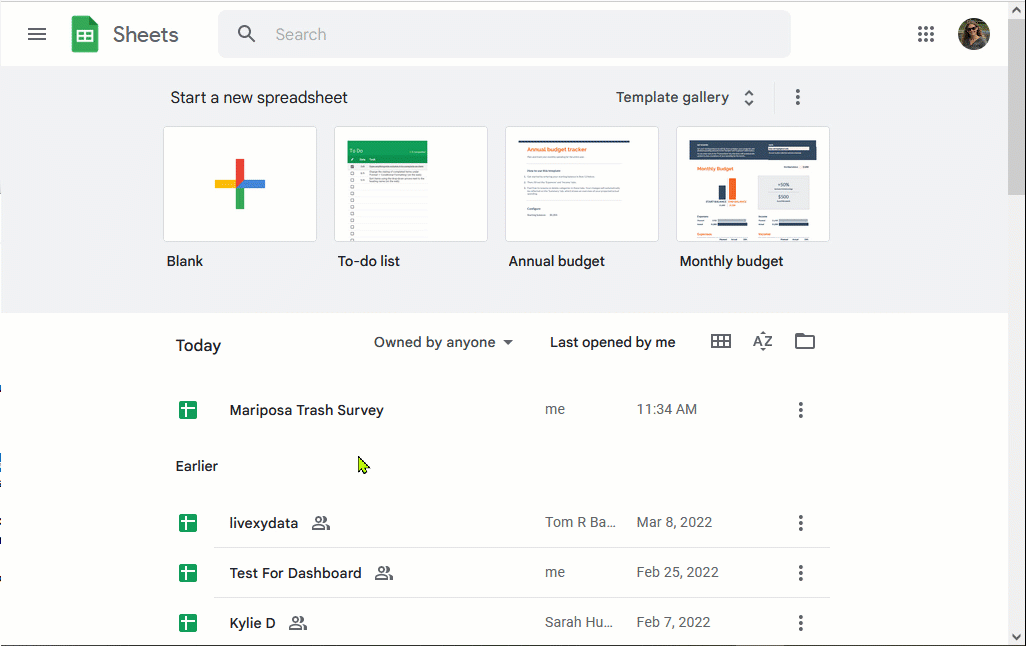Image resolution: width=1026 pixels, height=646 pixels.
Task: Click the Kylie D sheet icon
Action: (x=188, y=623)
